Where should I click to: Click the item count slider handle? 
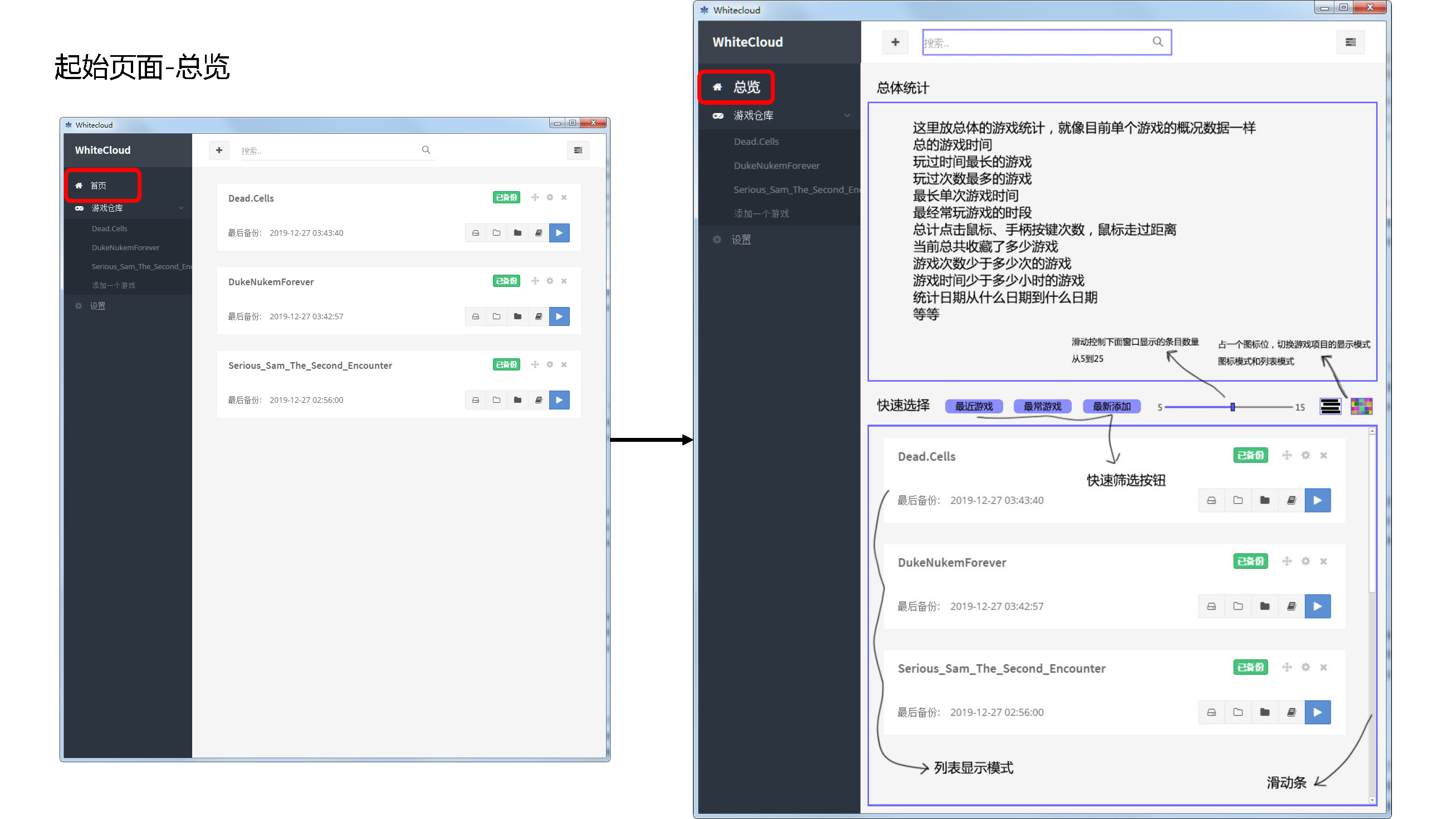[1232, 407]
